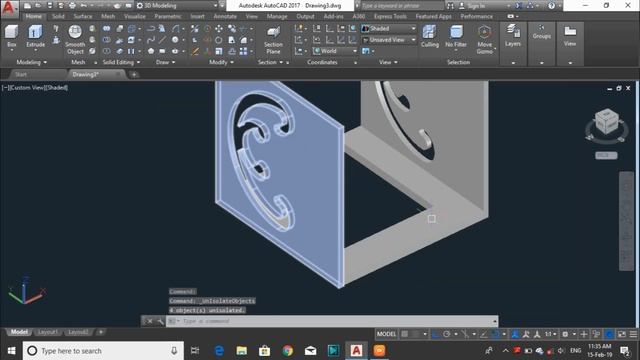640x360 pixels.
Task: Click the search binoculars icon
Action: pos(450,6)
